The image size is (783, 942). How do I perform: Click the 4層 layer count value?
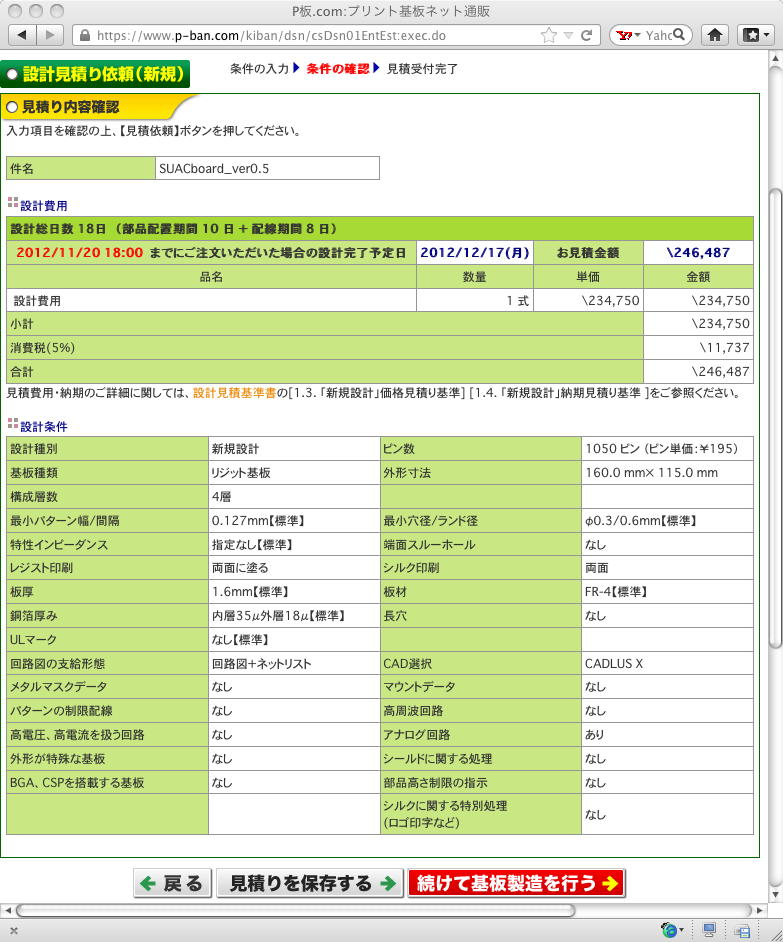221,496
